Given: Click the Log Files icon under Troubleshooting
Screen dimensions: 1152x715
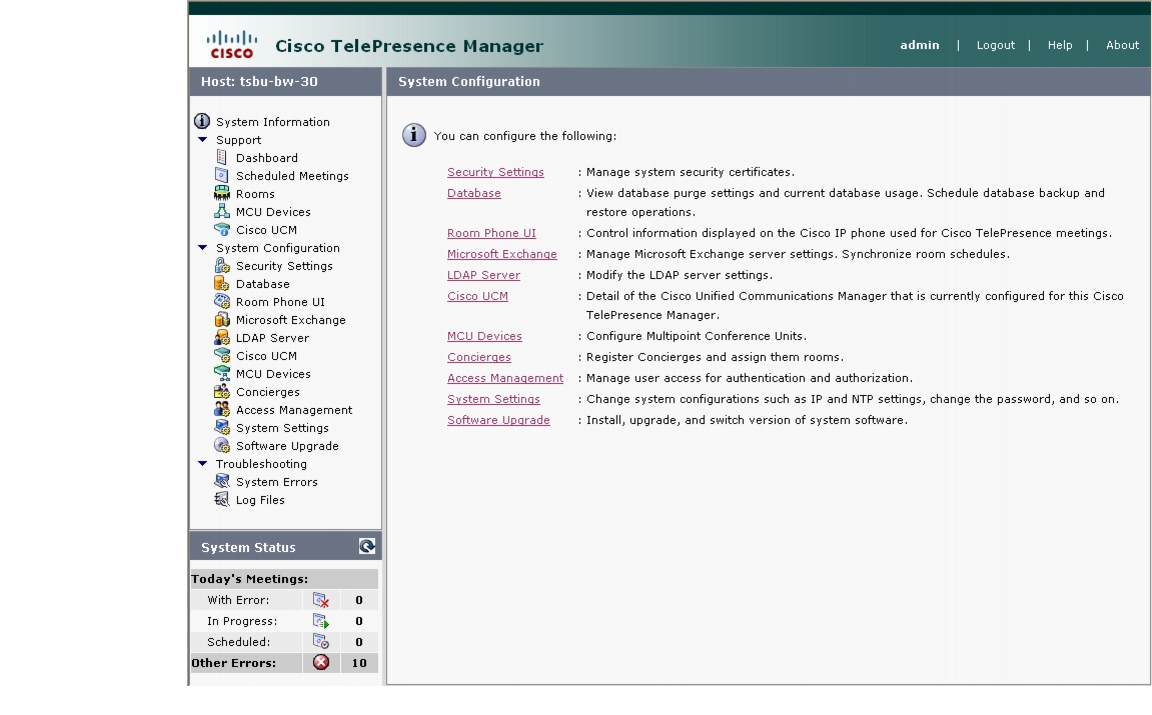Looking at the screenshot, I should (222, 499).
